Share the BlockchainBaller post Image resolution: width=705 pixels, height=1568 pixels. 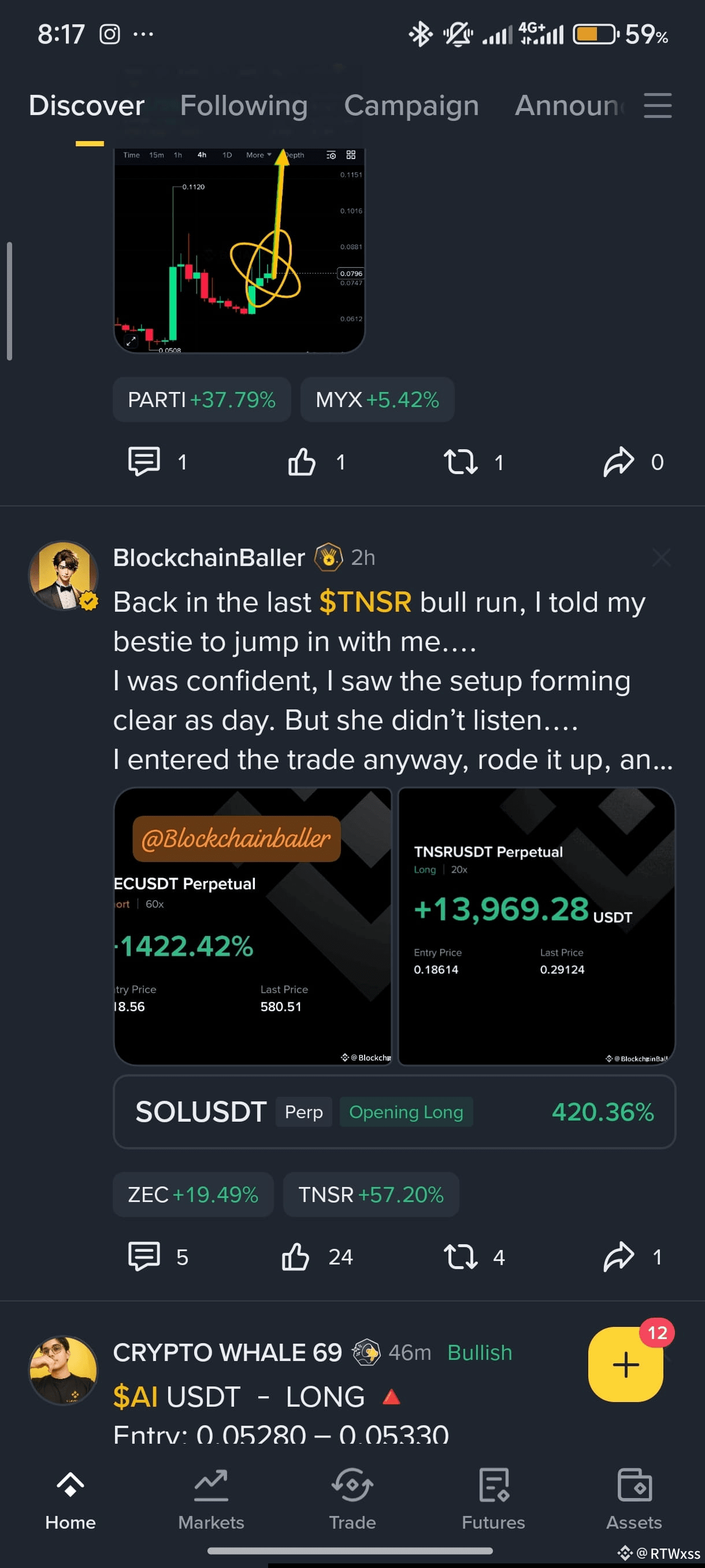619,1256
